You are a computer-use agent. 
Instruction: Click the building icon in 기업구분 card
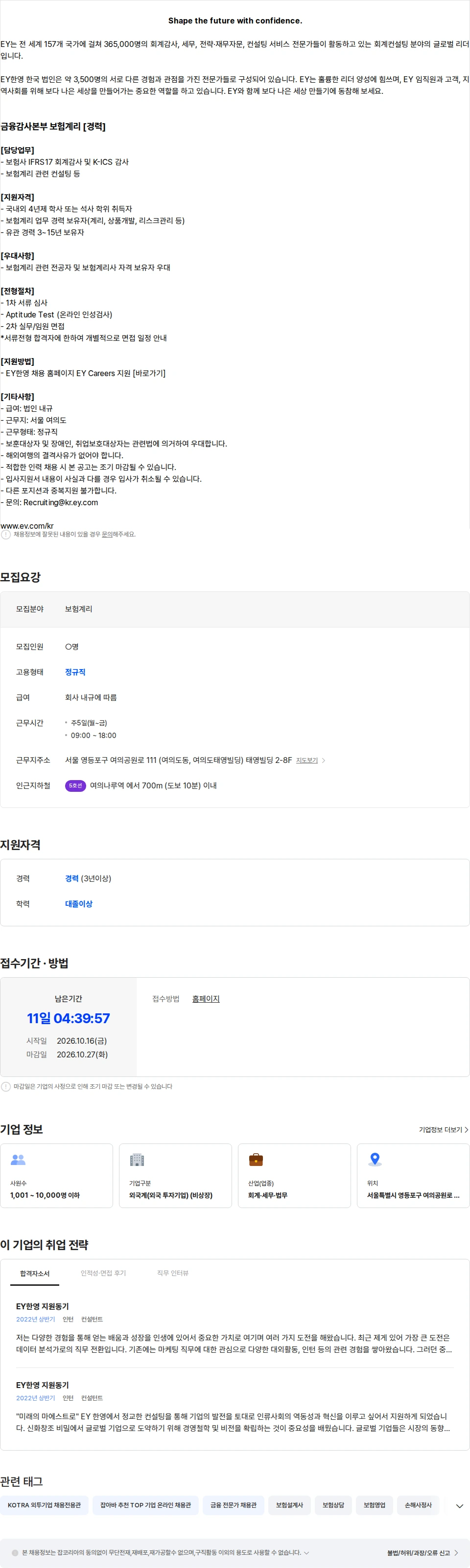point(137,1160)
